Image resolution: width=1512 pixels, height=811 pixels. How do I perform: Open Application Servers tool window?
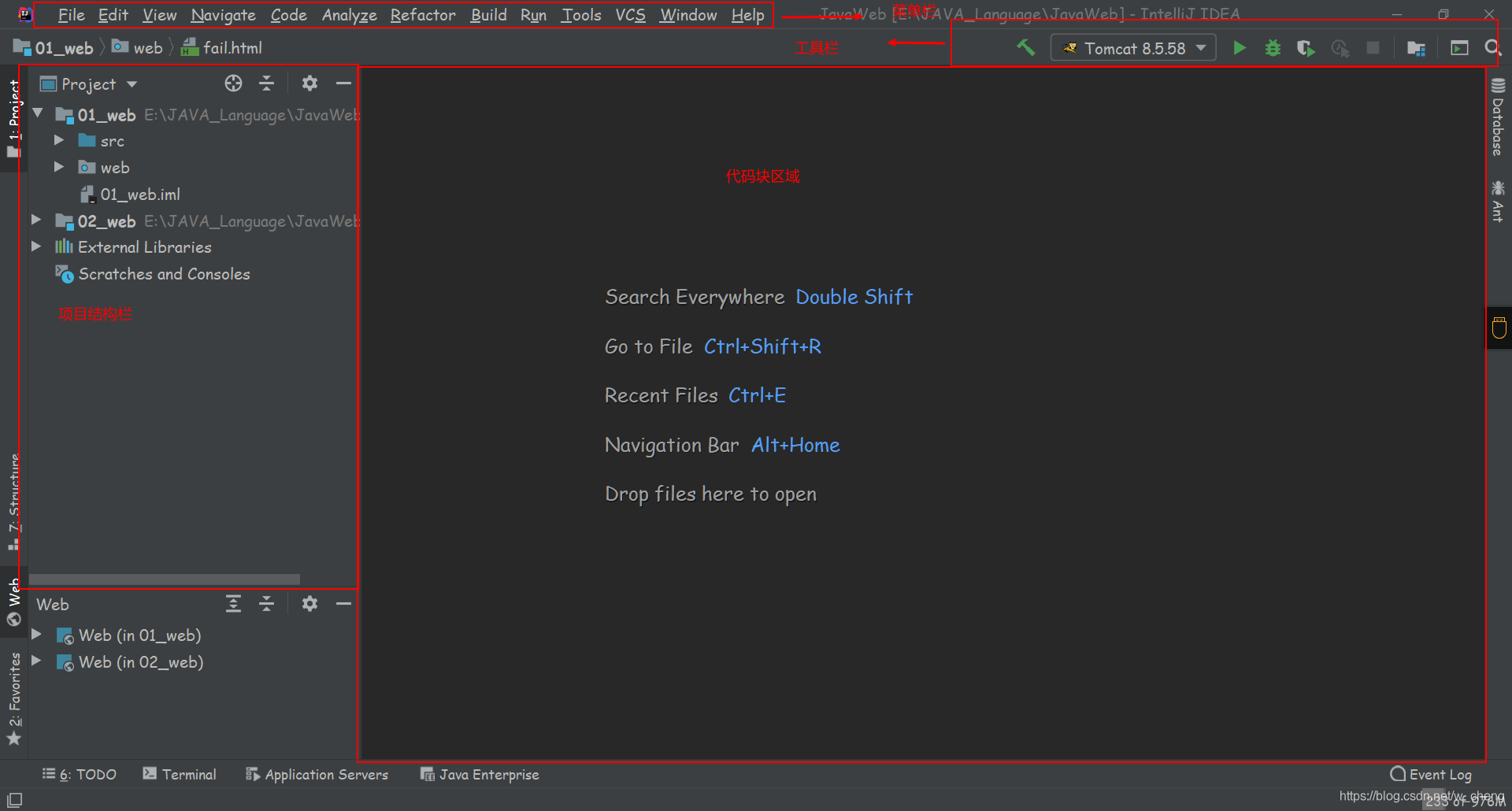tap(317, 775)
